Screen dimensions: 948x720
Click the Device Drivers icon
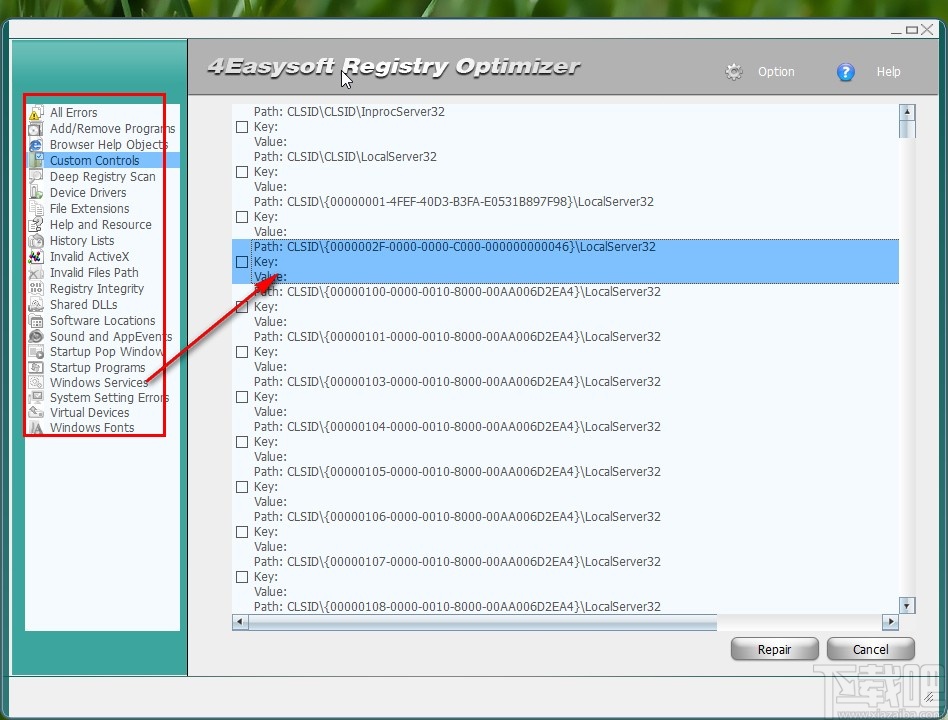(x=36, y=193)
